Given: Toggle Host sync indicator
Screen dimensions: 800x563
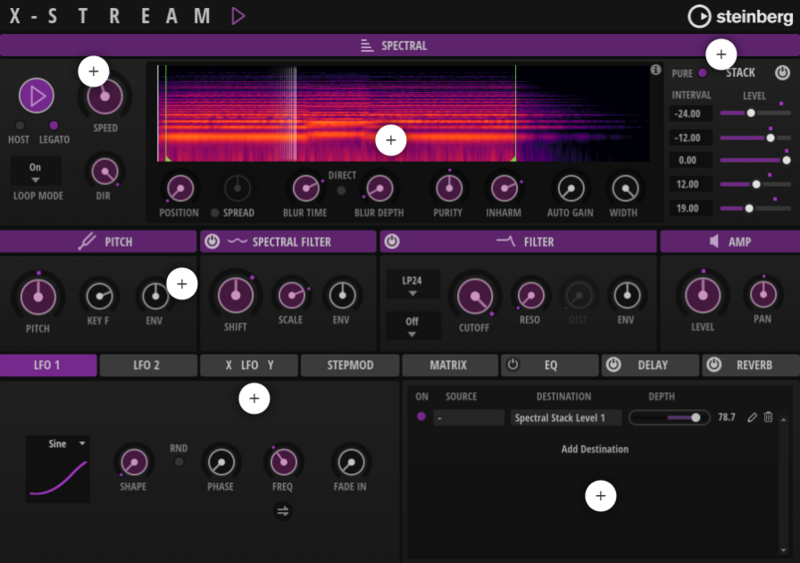Looking at the screenshot, I should tap(19, 126).
